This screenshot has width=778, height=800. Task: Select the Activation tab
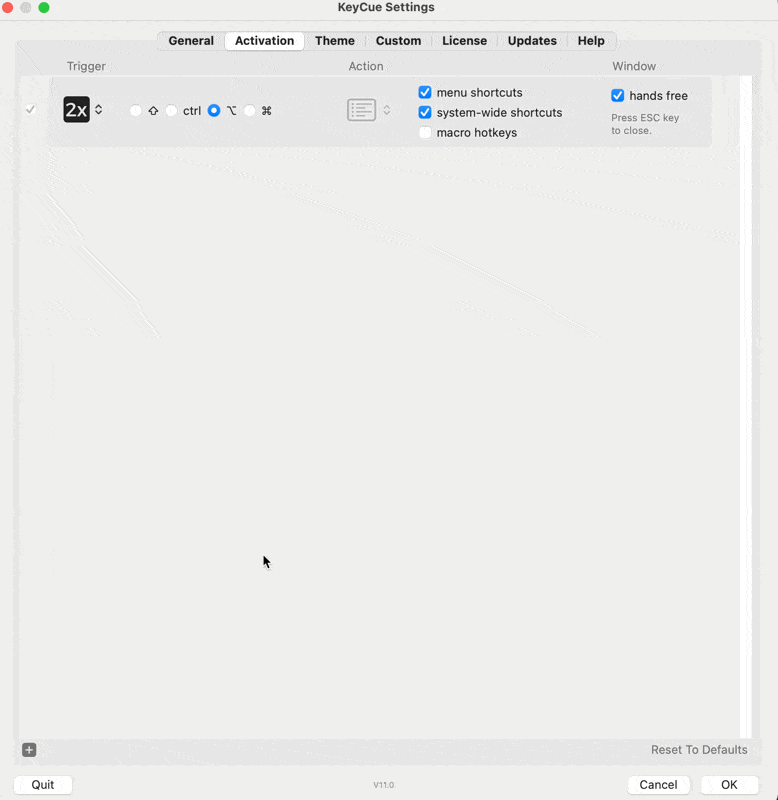point(264,41)
